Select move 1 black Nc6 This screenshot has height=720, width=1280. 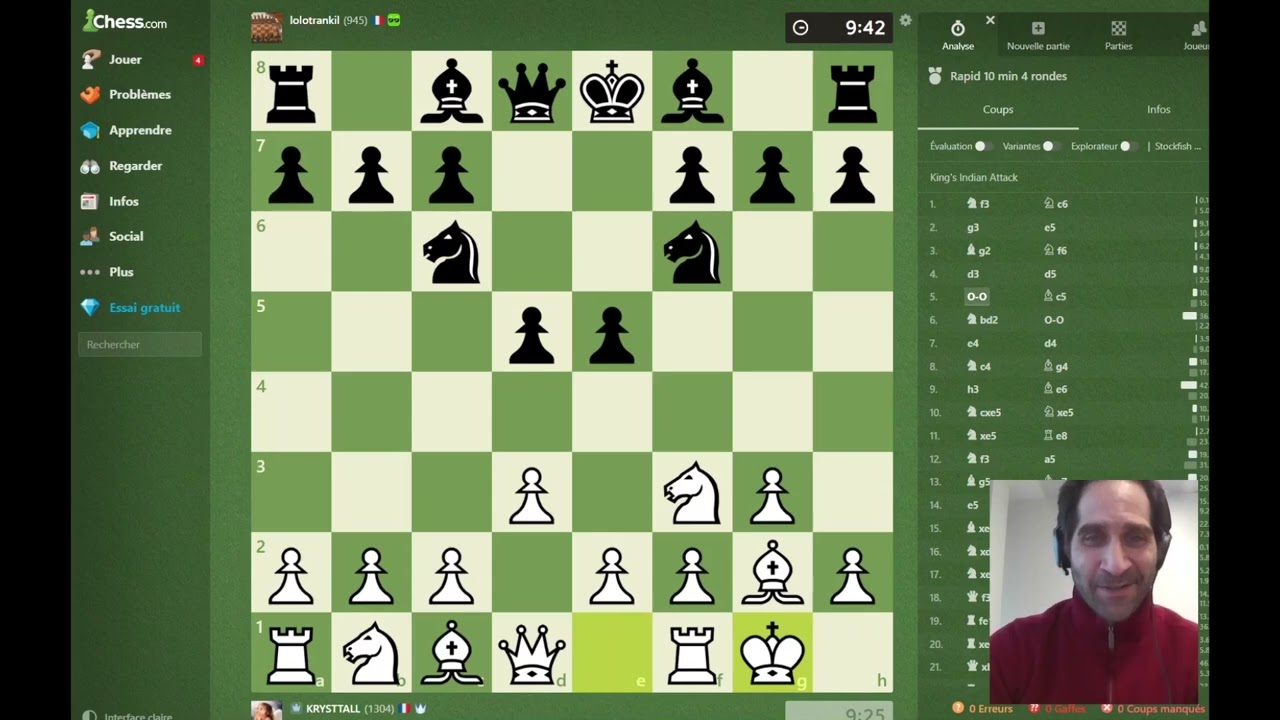pos(1056,203)
